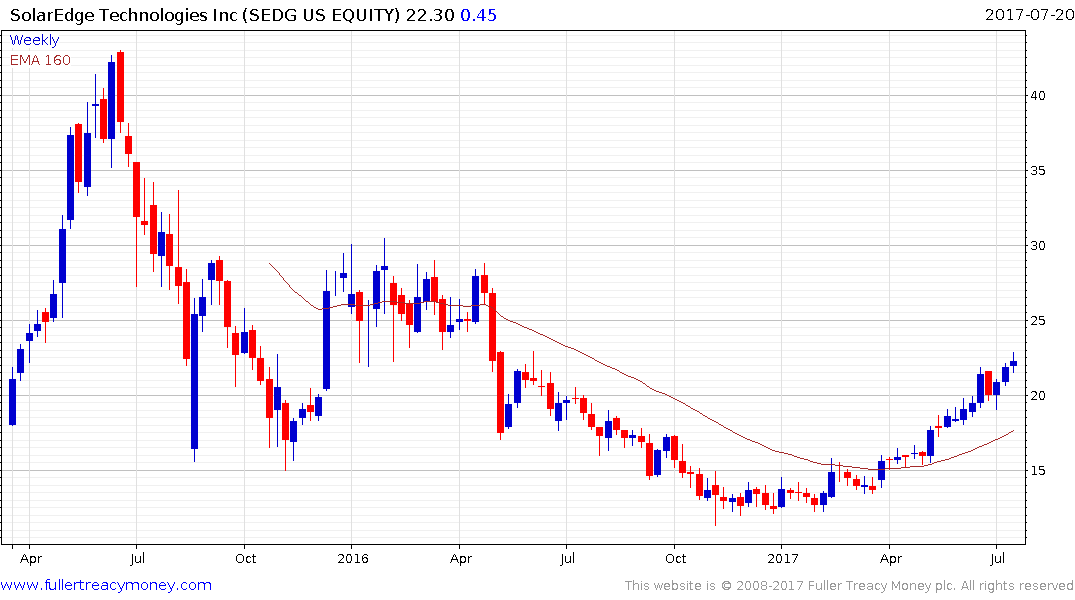Click the 20 price axis label

point(1038,395)
